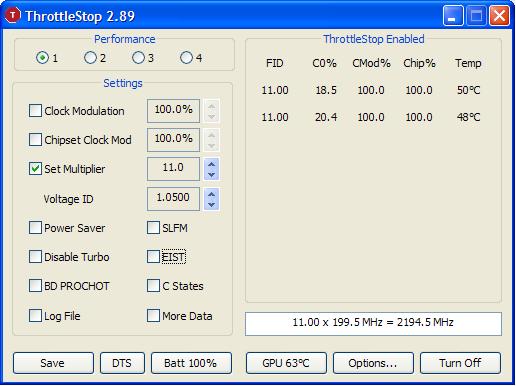Choose performance profile 3 radio button
Image resolution: width=516 pixels, height=386 pixels.
tap(138, 58)
